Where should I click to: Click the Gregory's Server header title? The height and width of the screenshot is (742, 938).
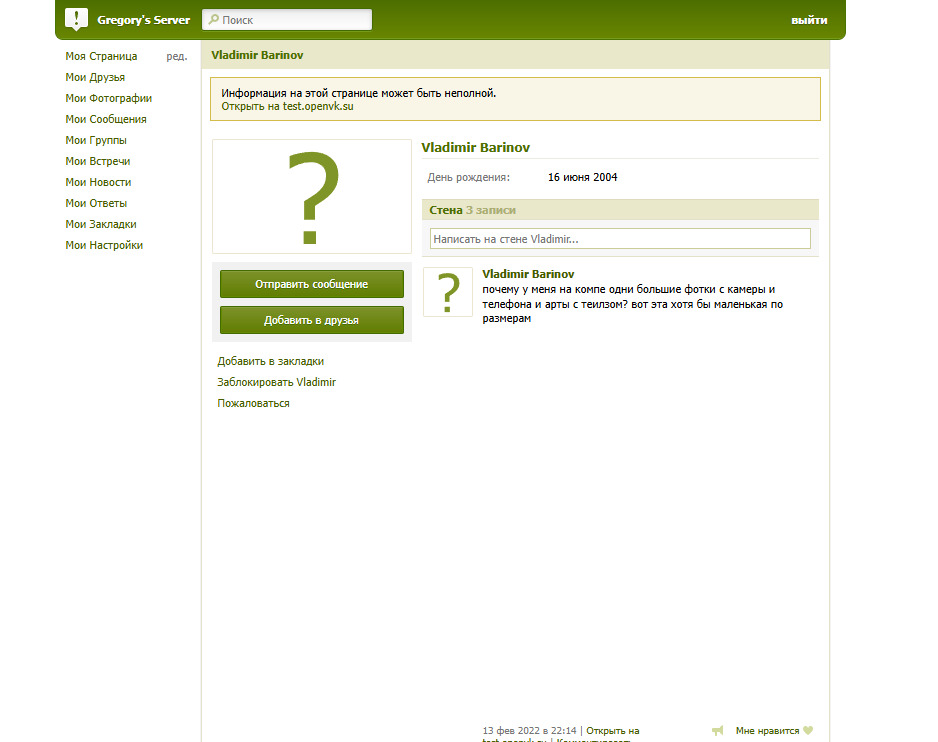pyautogui.click(x=144, y=20)
